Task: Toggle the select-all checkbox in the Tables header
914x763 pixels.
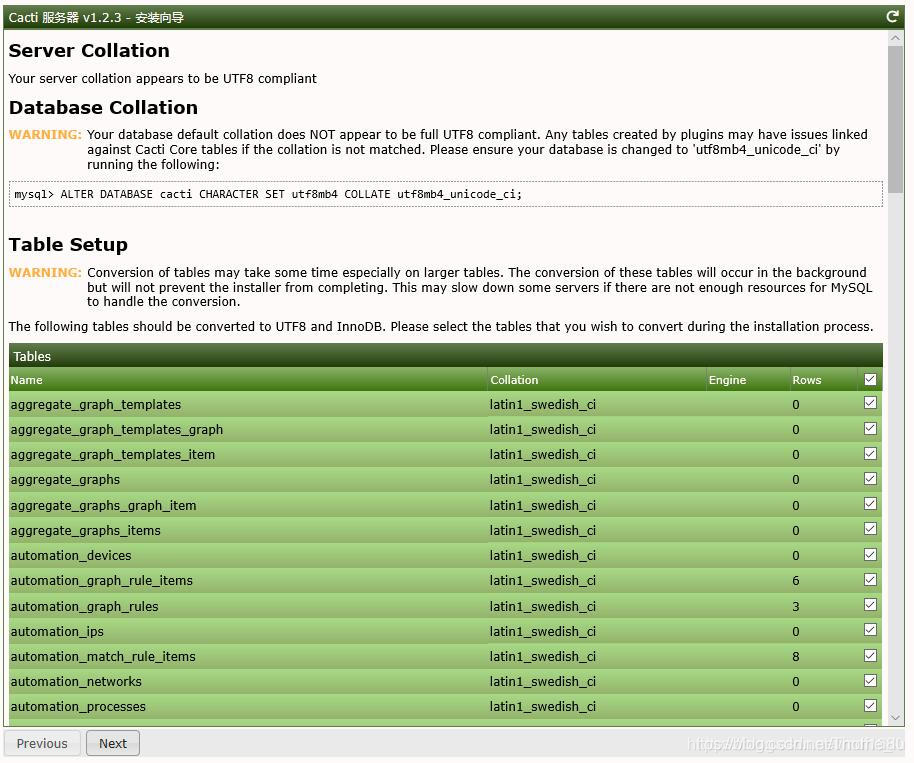Action: (870, 379)
